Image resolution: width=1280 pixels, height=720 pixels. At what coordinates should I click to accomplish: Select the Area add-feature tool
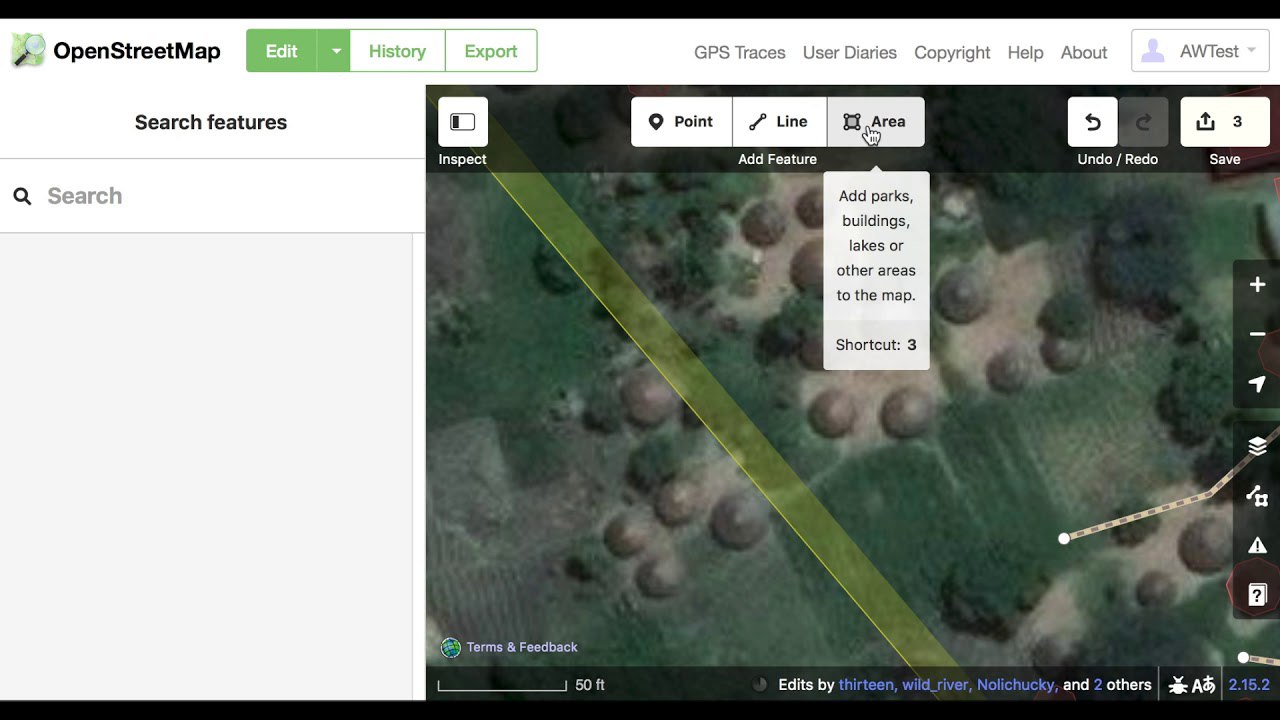point(876,122)
